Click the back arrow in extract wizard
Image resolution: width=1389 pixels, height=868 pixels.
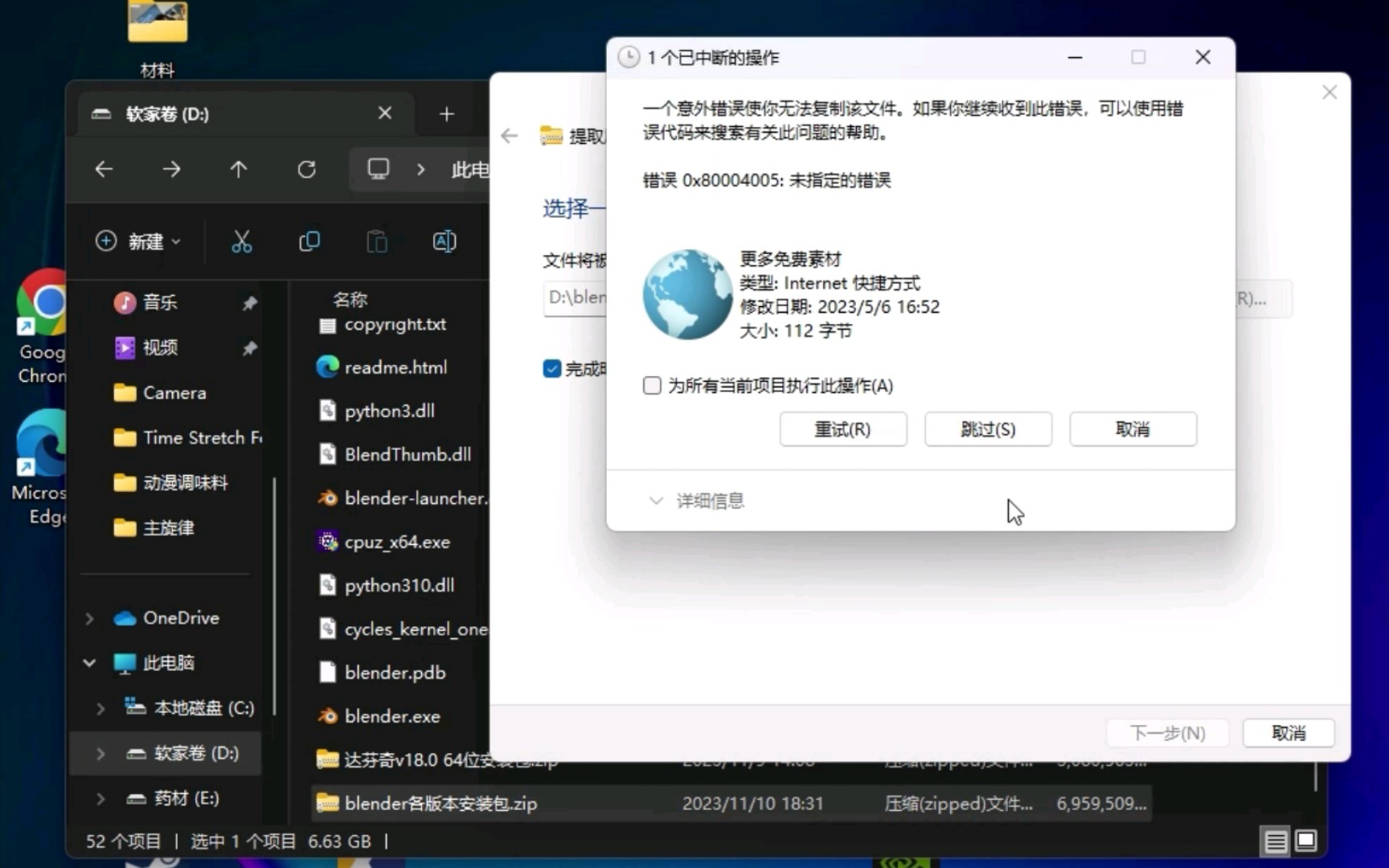[510, 135]
